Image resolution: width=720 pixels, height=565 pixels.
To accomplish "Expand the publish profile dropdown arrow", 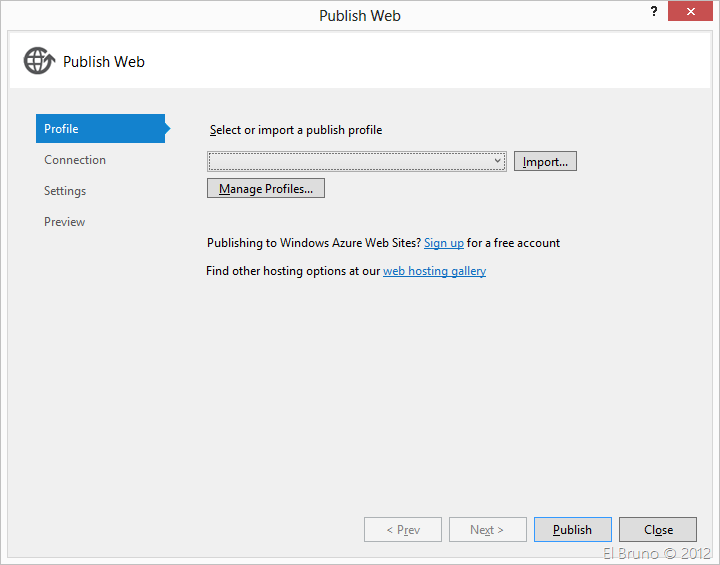I will coord(497,161).
